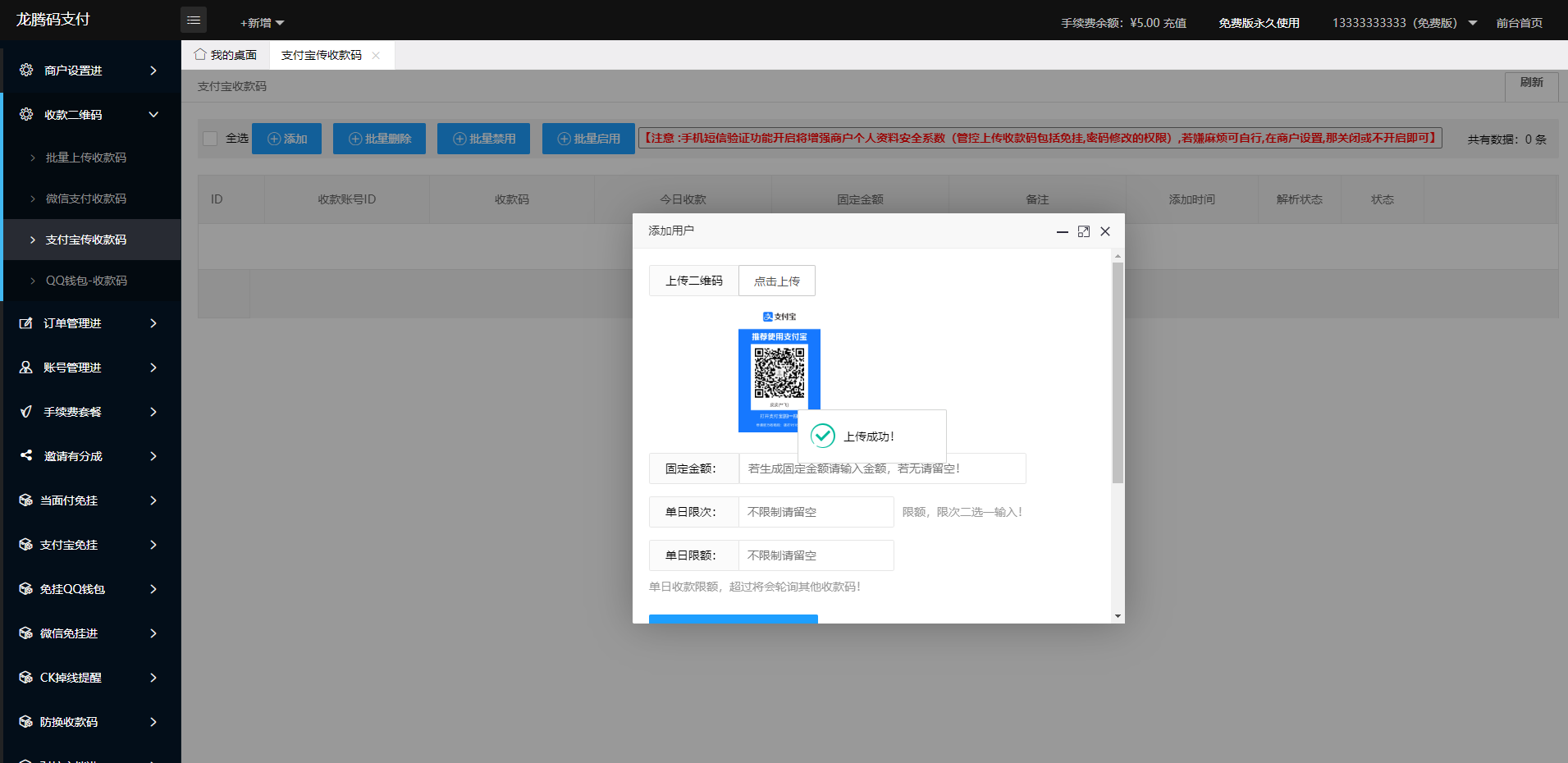Click the 账号管理进 account management icon
Viewport: 1568px width, 763px height.
coord(25,368)
